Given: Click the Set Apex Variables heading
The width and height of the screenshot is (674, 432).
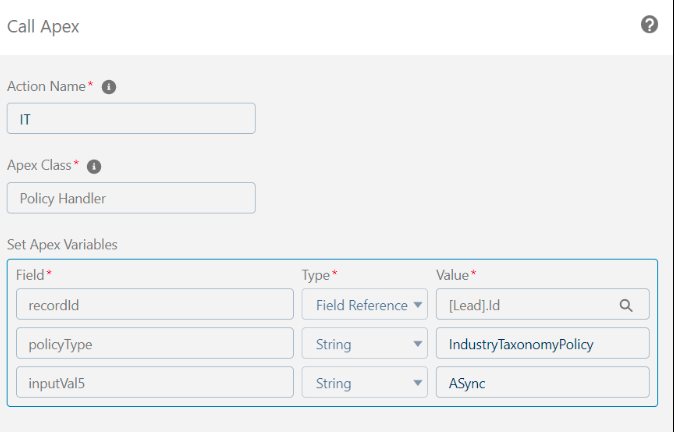Looking at the screenshot, I should pyautogui.click(x=62, y=245).
